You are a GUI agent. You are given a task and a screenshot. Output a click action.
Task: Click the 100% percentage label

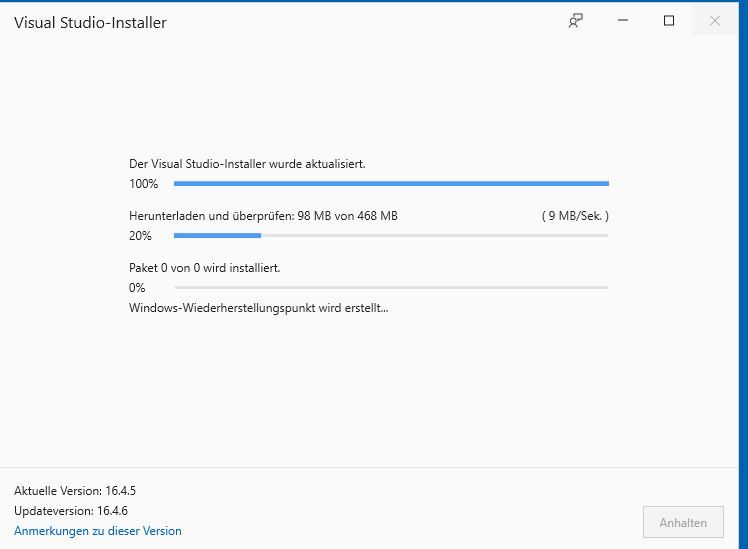(144, 184)
